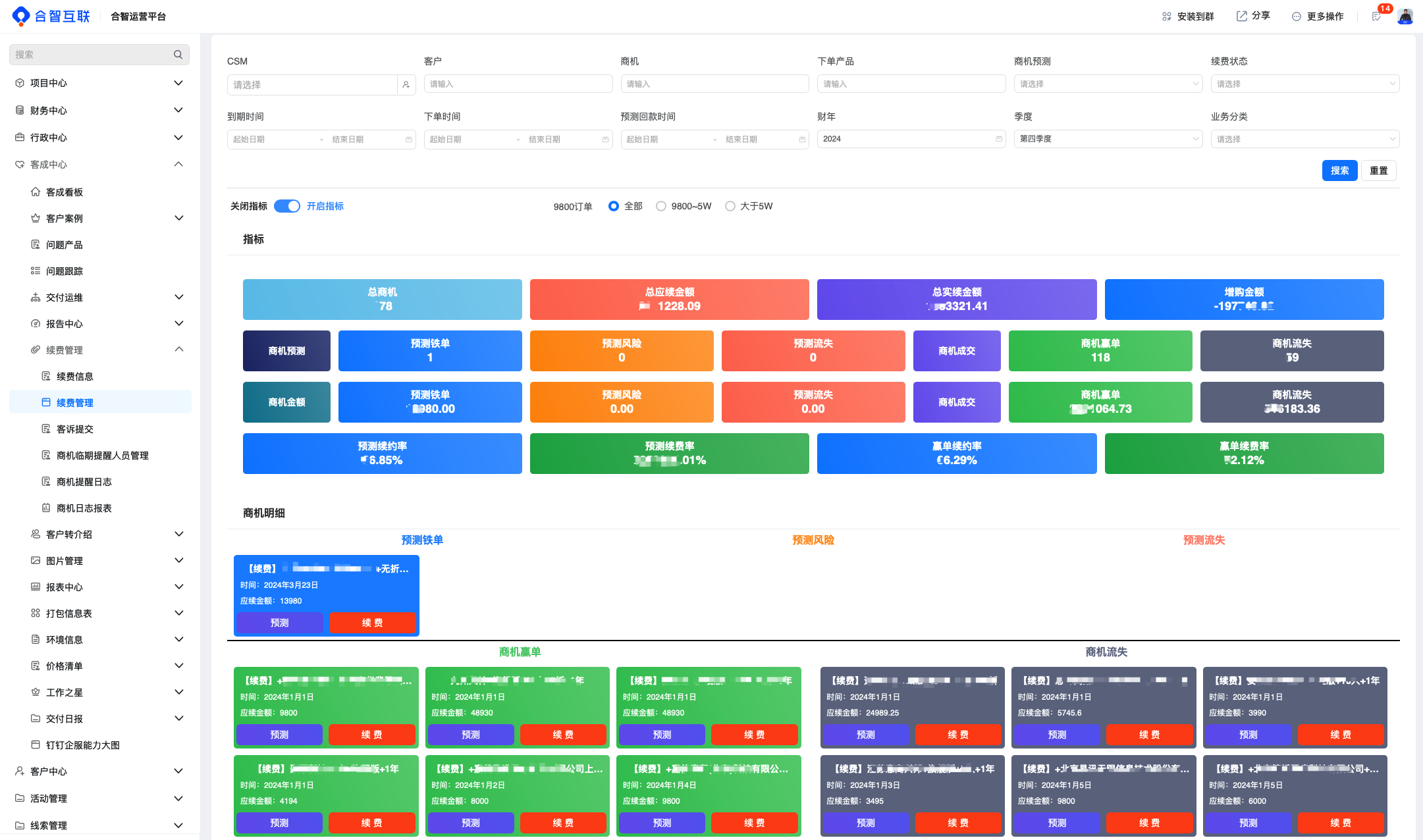
Task: Click the 总应续金额 red metric card
Action: pos(669,300)
